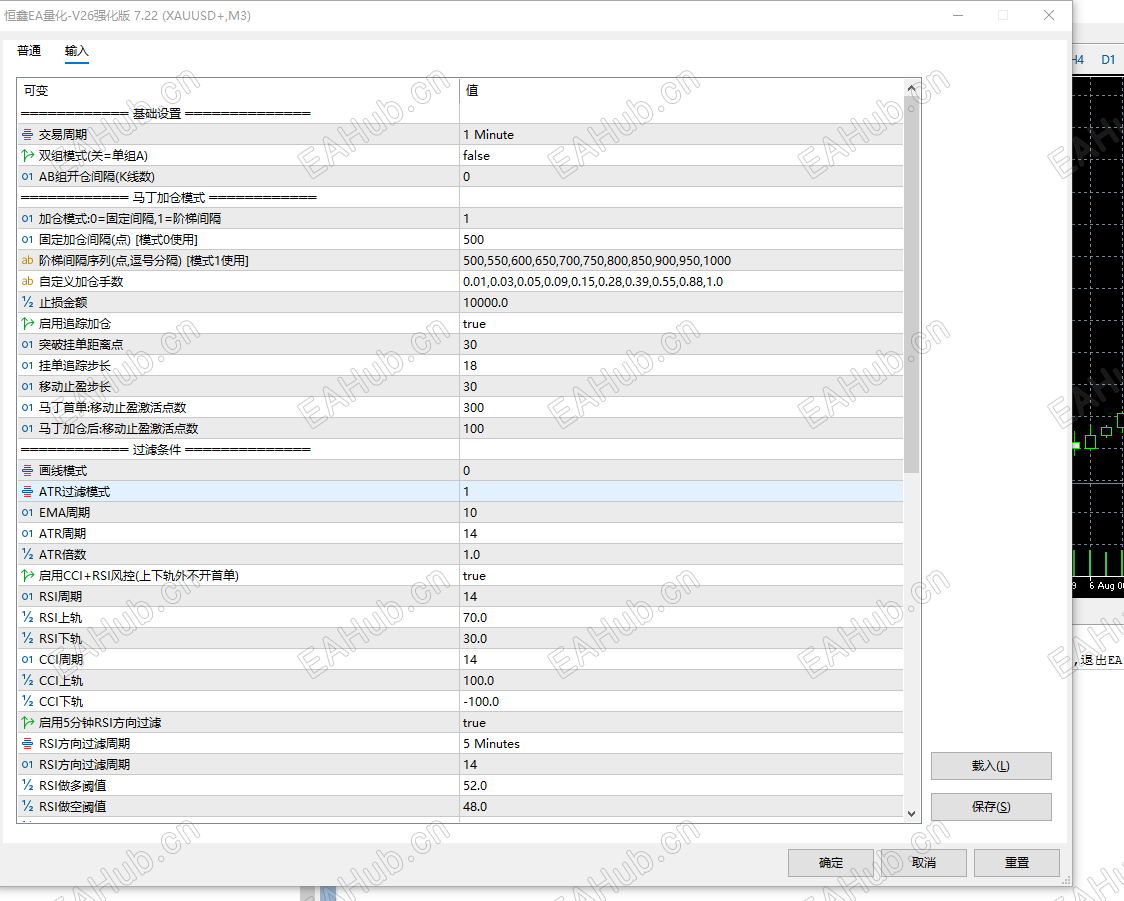
Task: Click the integer icon beside EMA周期
Action: [27, 513]
